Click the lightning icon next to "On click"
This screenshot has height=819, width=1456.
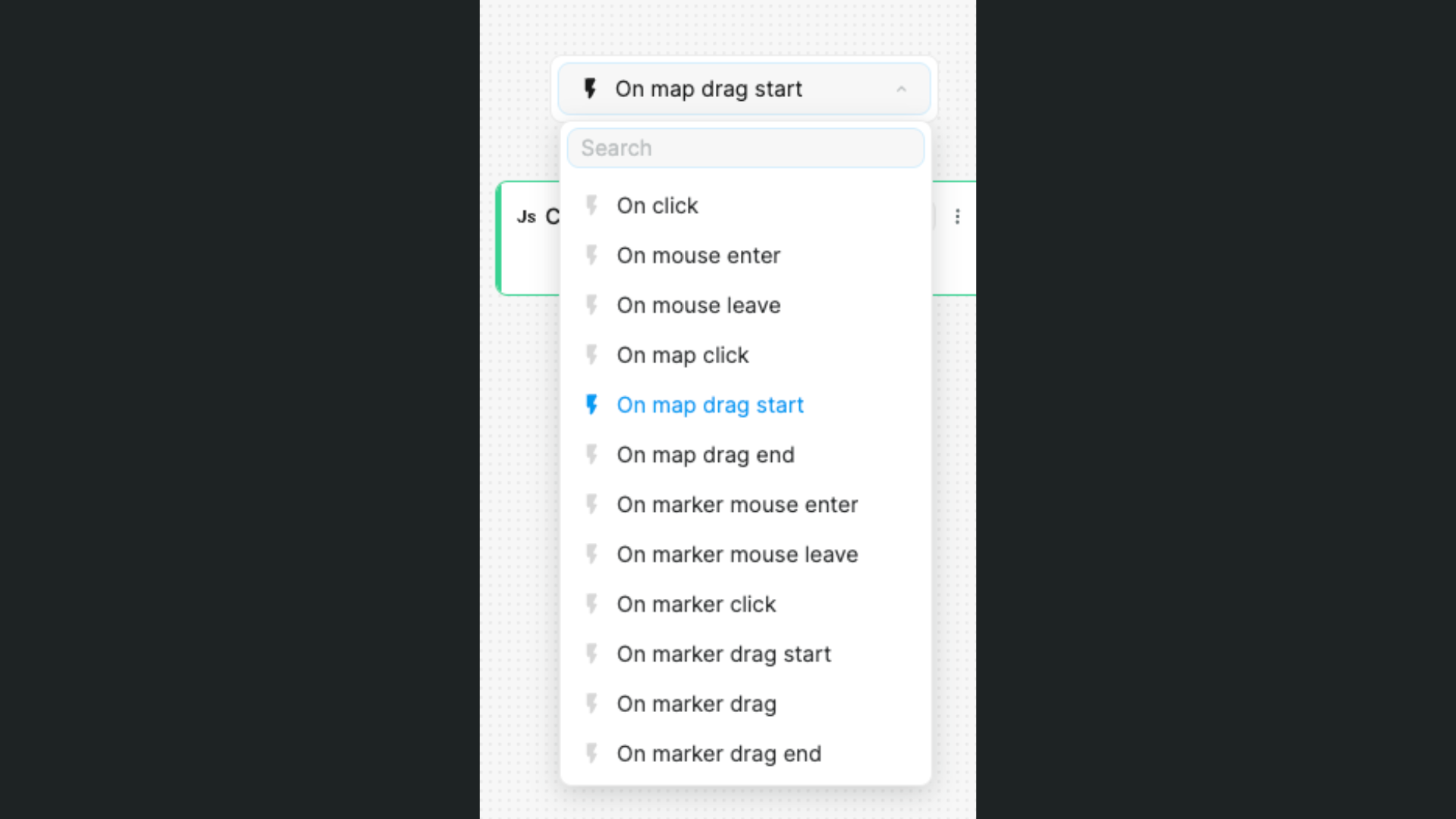(x=592, y=206)
